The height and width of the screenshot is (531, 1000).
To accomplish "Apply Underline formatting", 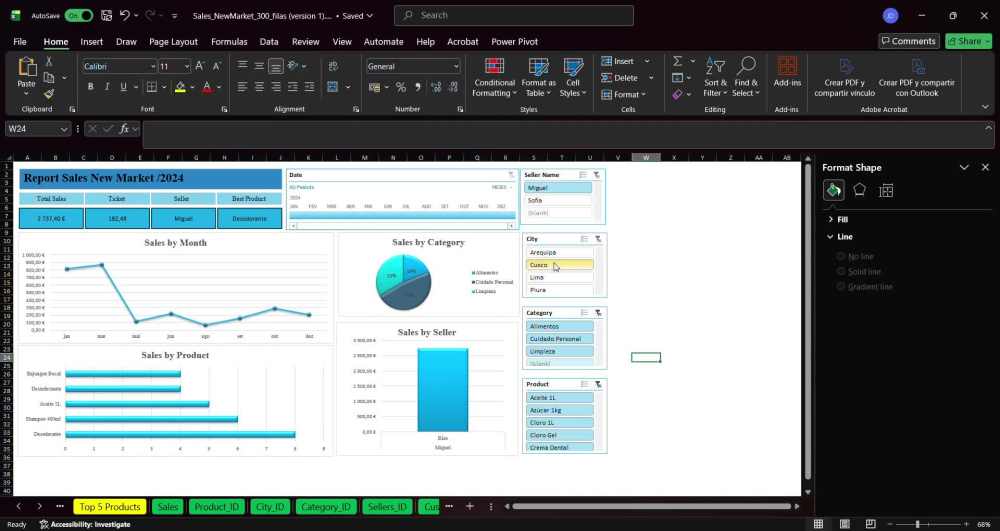I will tap(123, 87).
